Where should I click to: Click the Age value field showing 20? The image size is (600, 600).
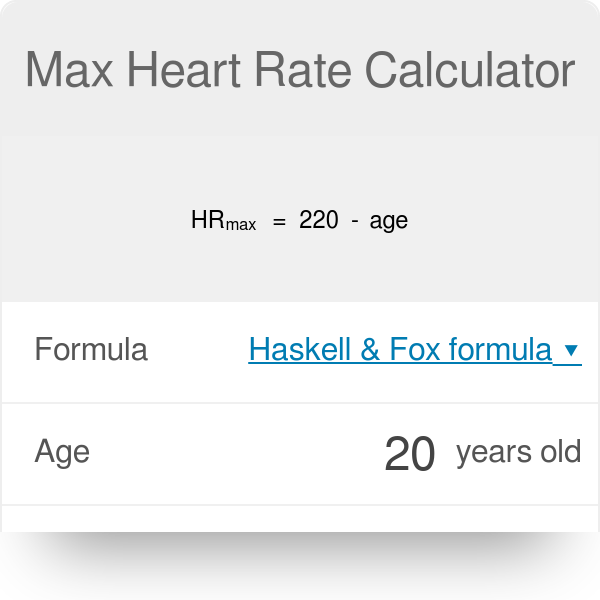(409, 454)
